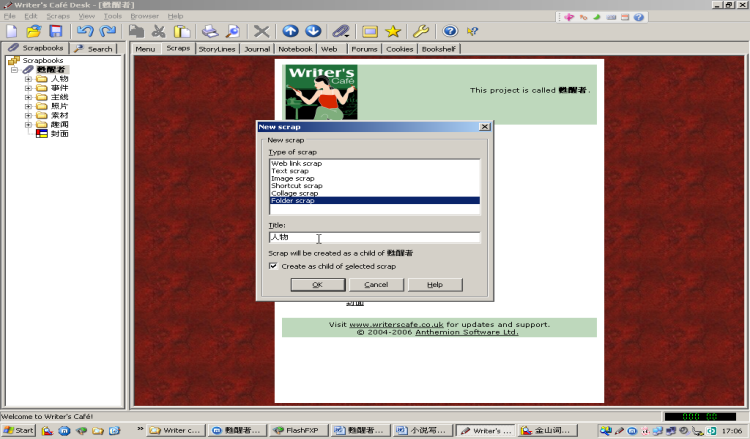750x439 pixels.
Task: Click the Windows Start button
Action: (x=18, y=430)
